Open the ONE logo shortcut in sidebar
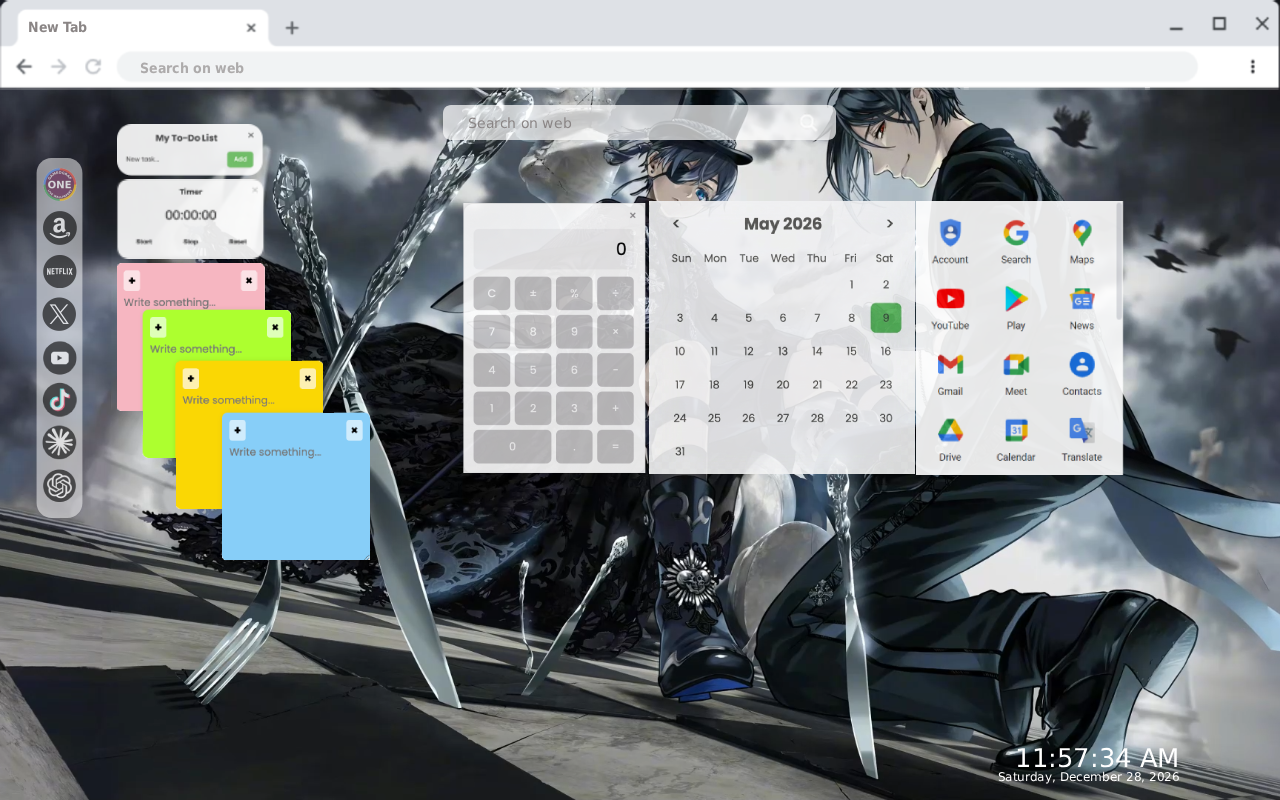Screen dimensions: 1280x800 [60, 185]
